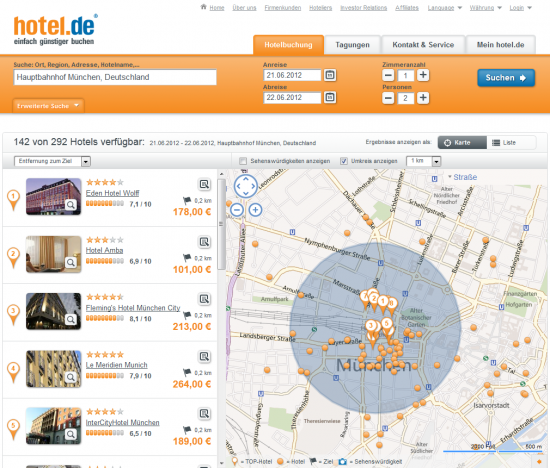This screenshot has height=468, width=550.
Task: Open the Entfernung zum Ziel sort dropdown
Action: 53,161
